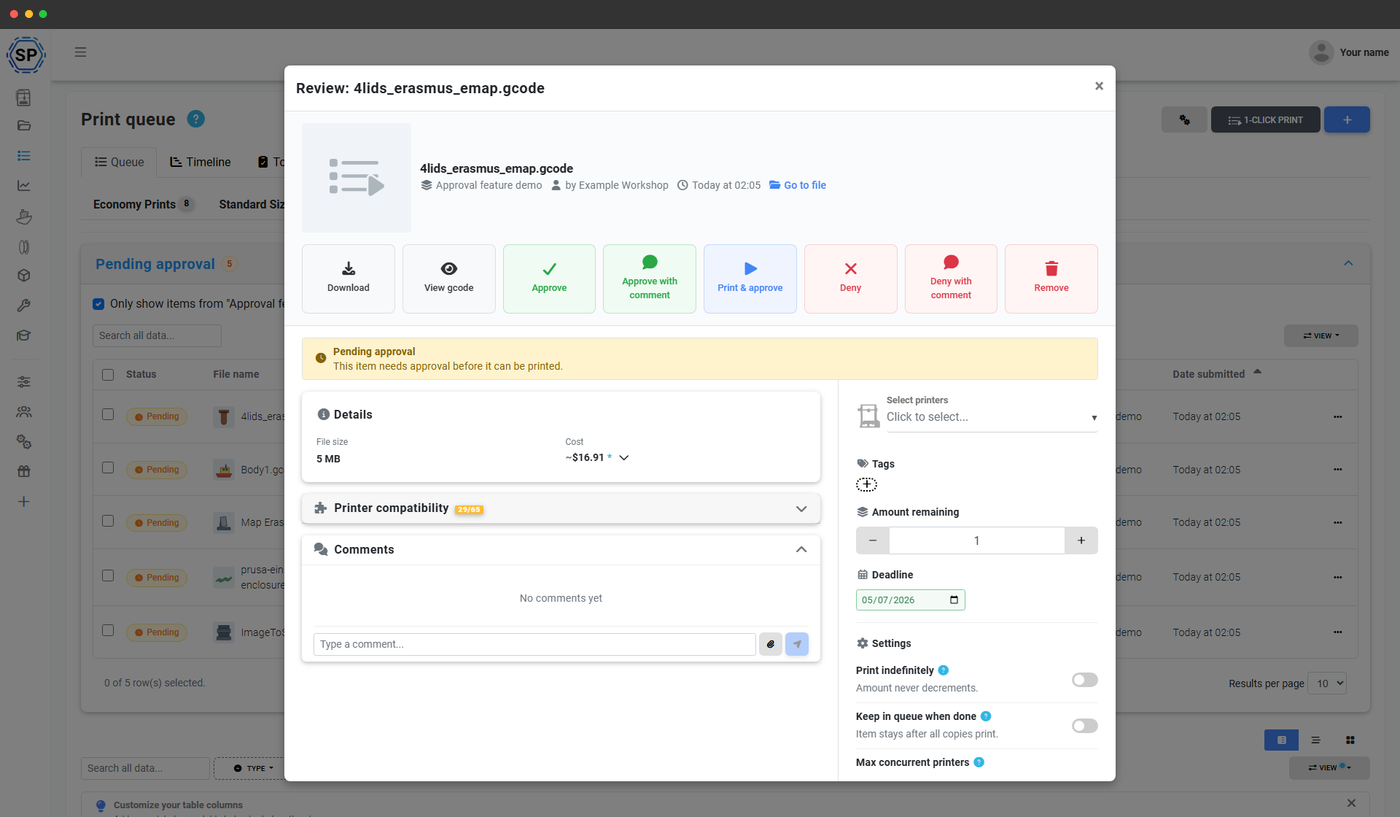Click the 1-CLICK PRINT button
The width and height of the screenshot is (1400, 817).
1265,120
